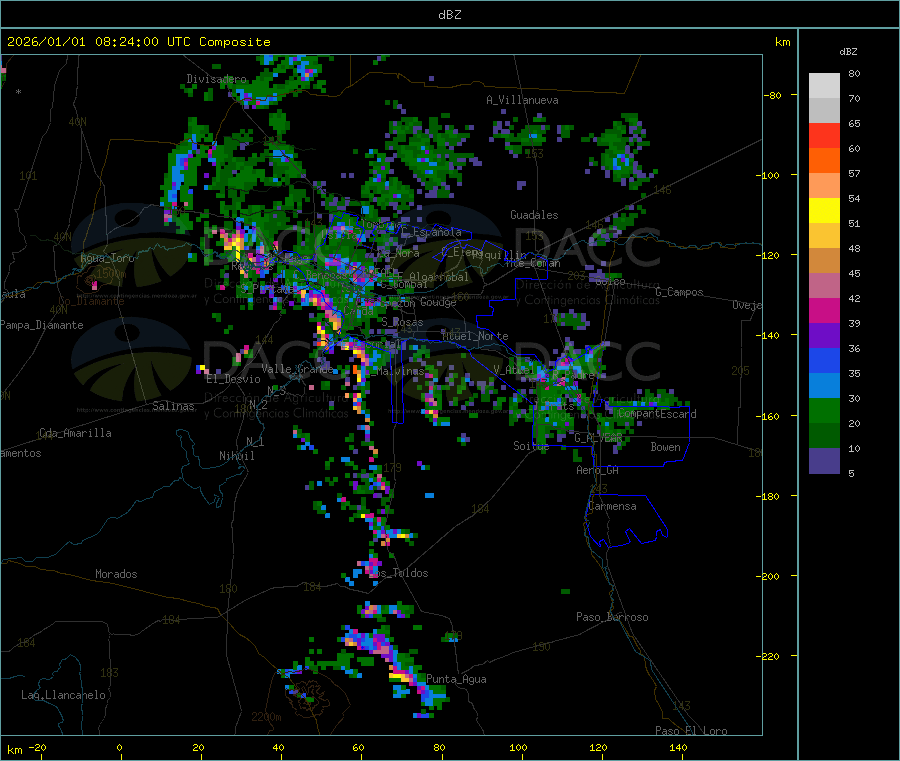Click the blue 35 dBZ legend swatch

coord(824,360)
